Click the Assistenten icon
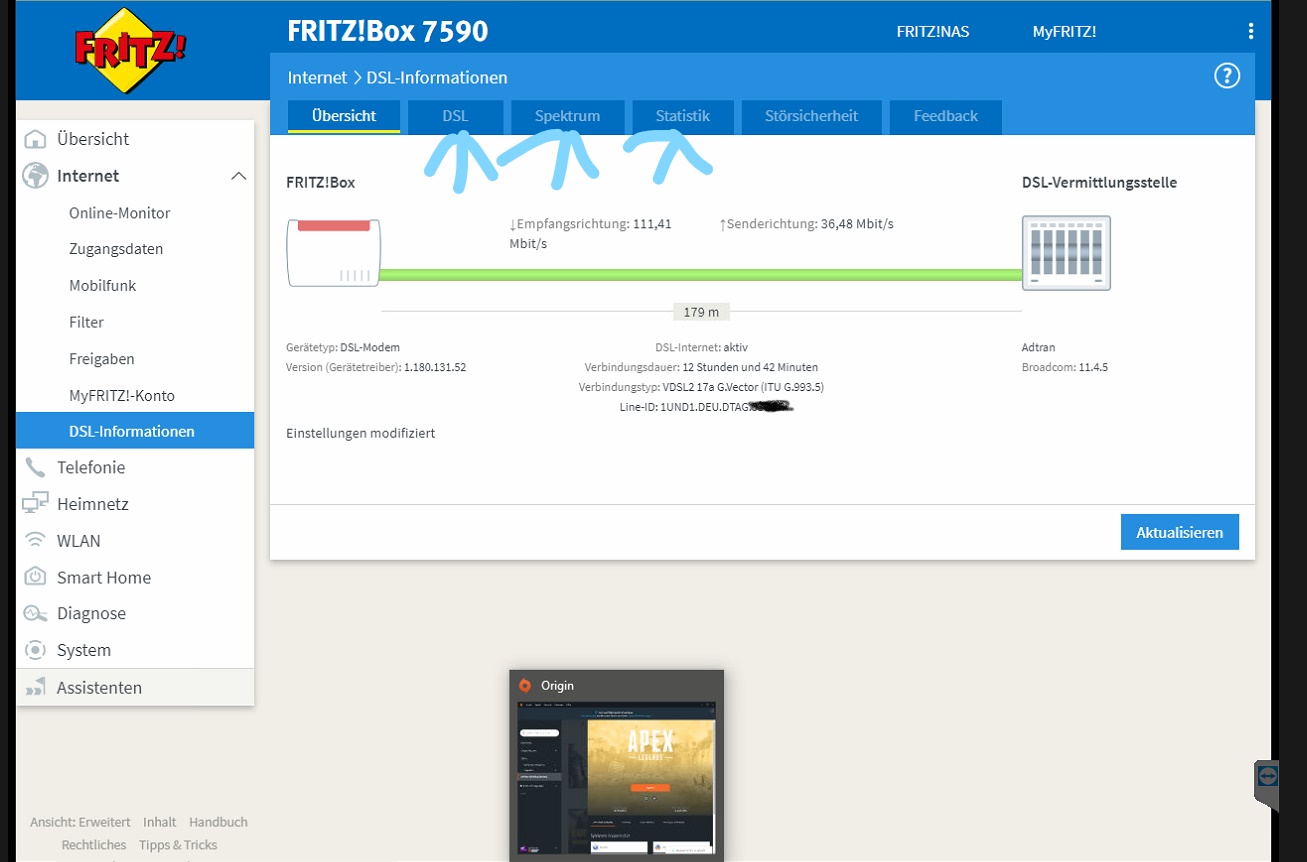The image size is (1307, 862). tap(35, 687)
